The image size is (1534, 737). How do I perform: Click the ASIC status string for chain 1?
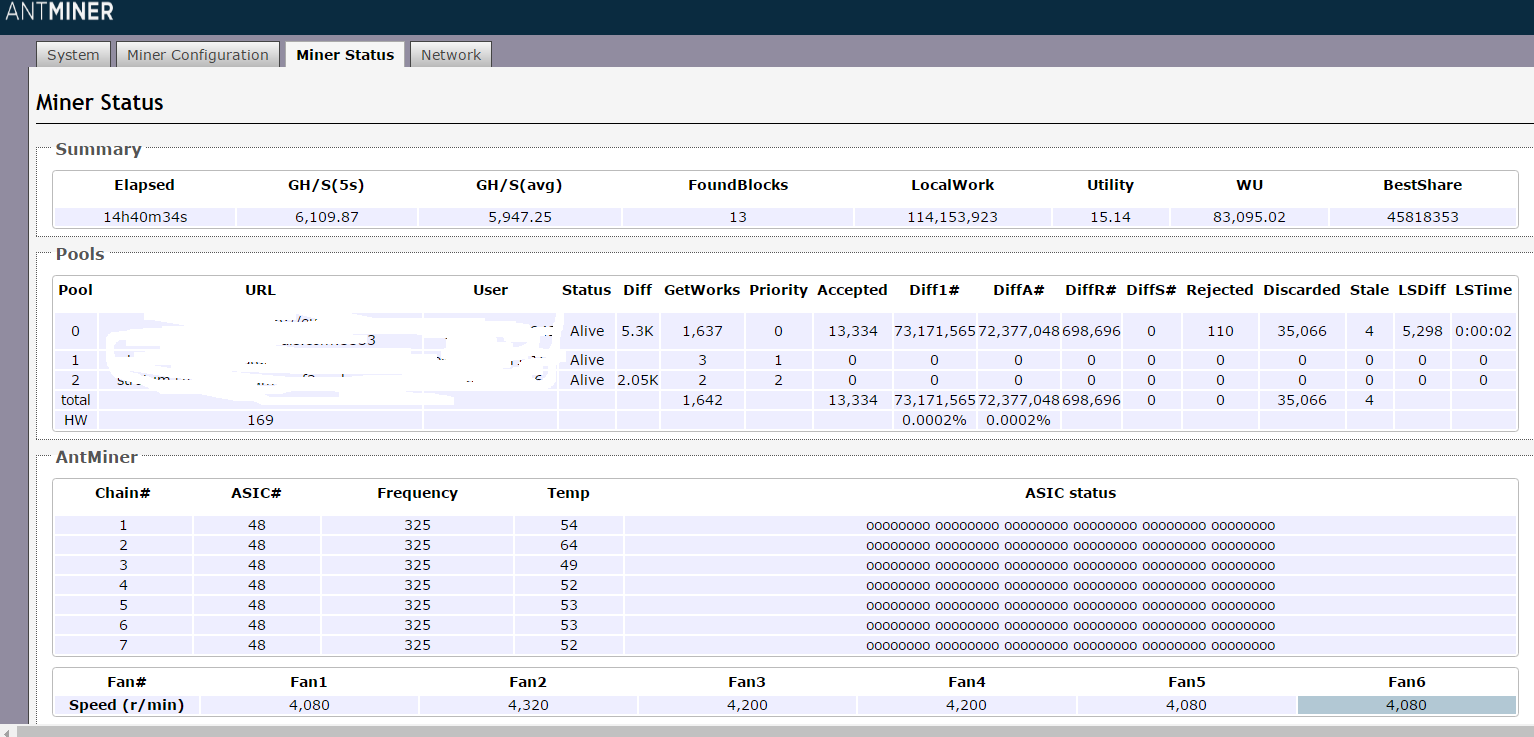1070,525
